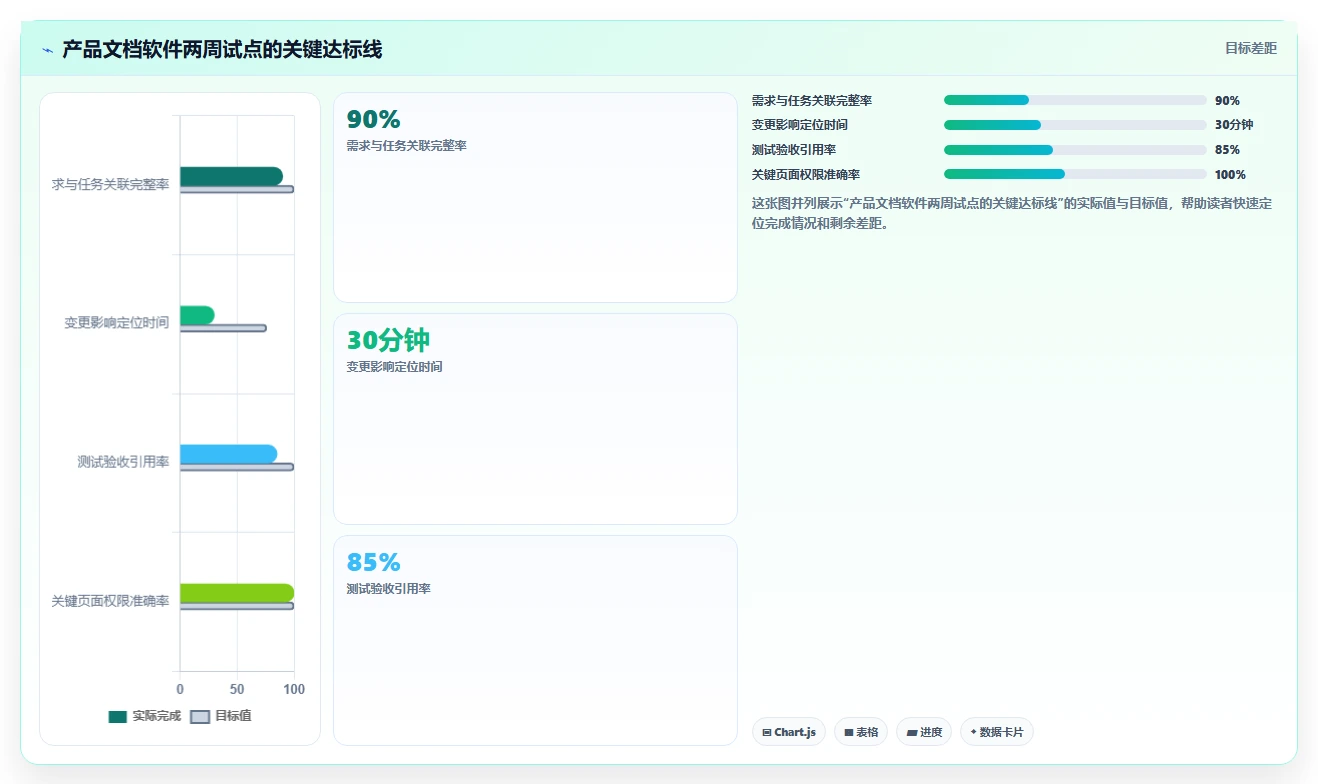
Task: Click the 100% value beside progress bar
Action: coord(1230,175)
